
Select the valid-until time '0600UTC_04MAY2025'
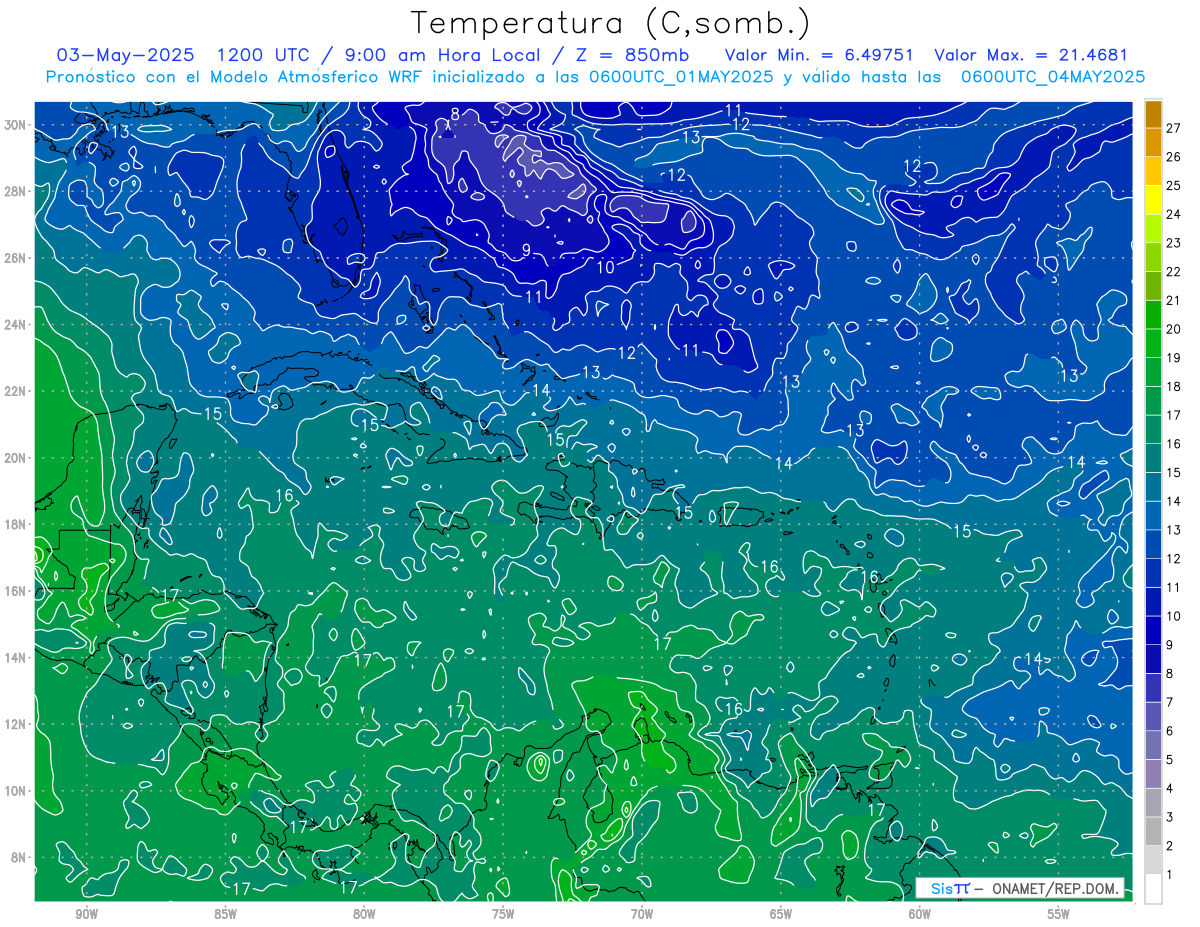point(1053,77)
